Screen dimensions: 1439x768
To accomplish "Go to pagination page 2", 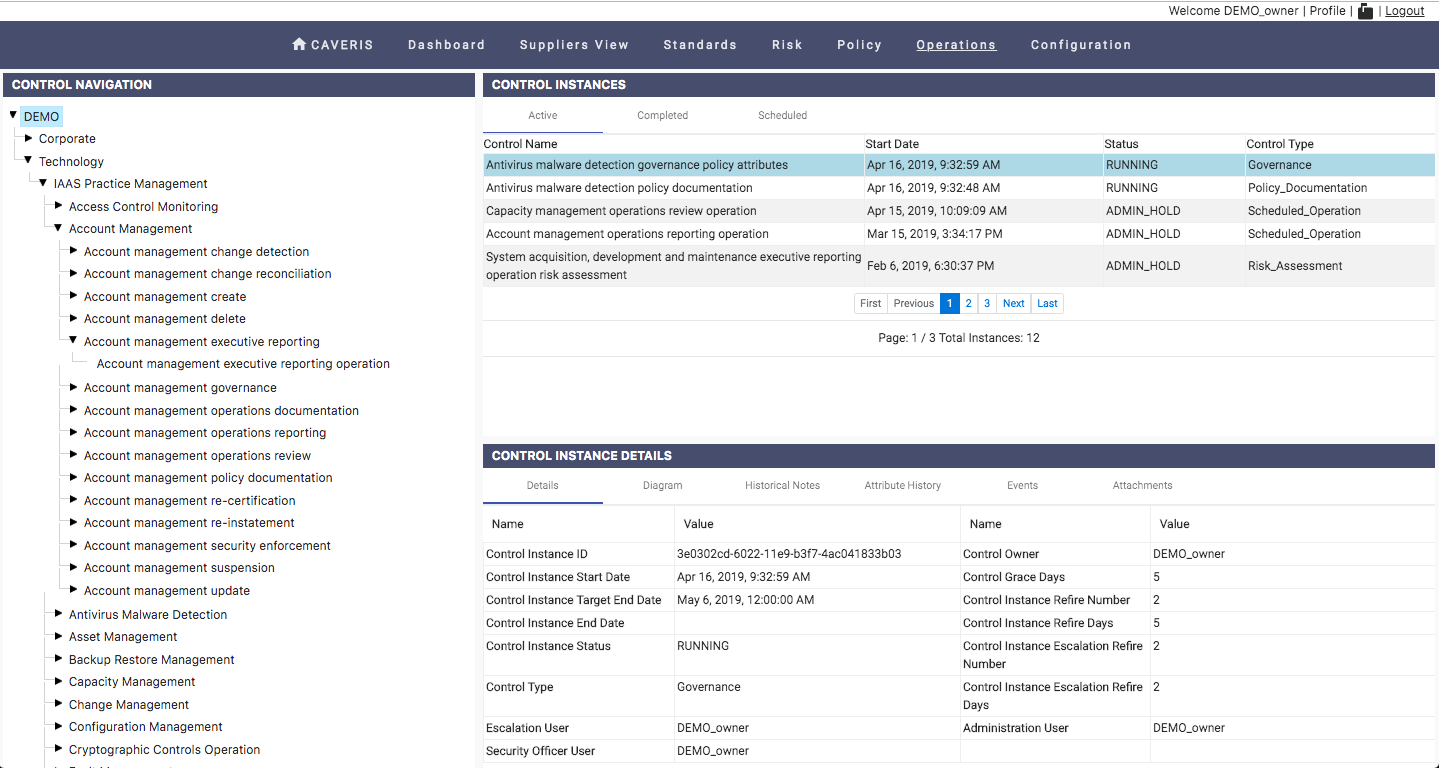I will 969,303.
